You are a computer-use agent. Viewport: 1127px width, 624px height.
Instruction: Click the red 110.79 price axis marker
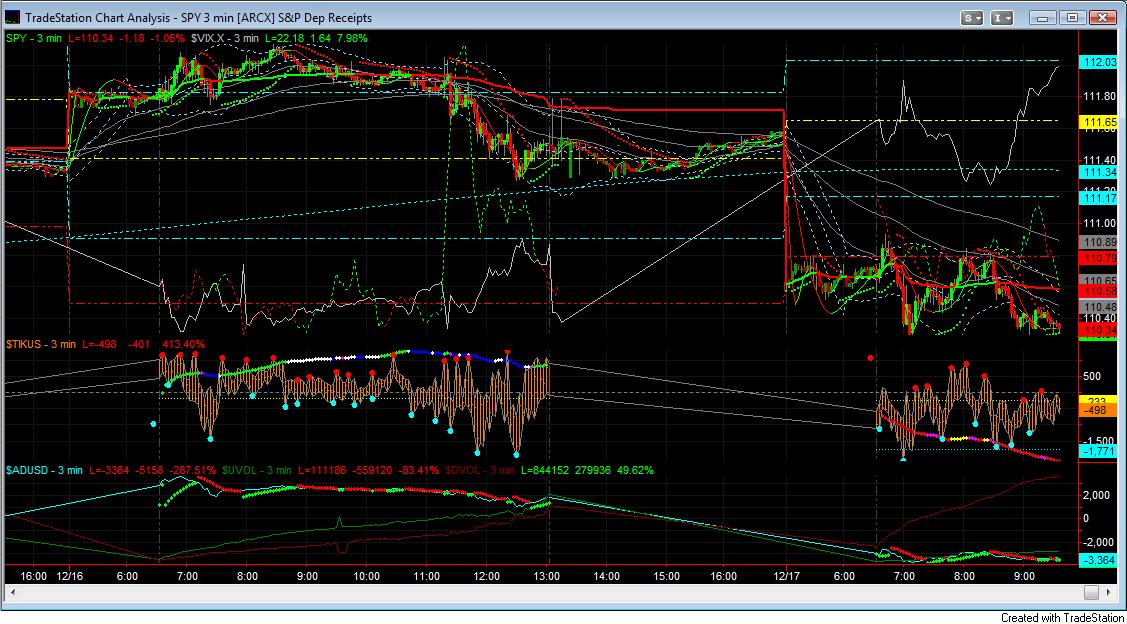[1097, 256]
